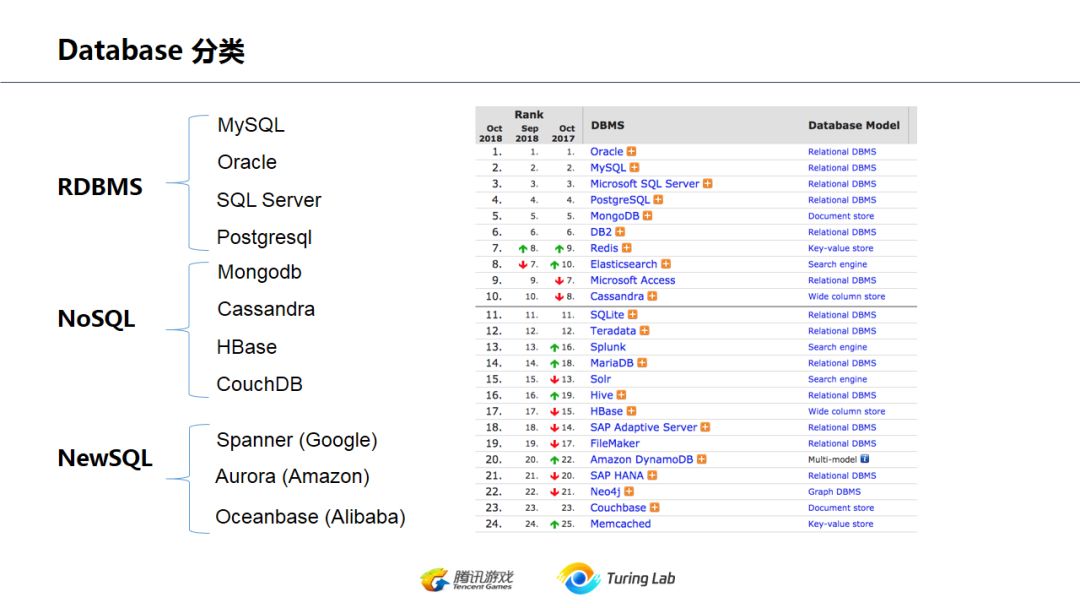Click Key-value store link in Redis row
Screen dimensions: 1080x608
pos(840,248)
